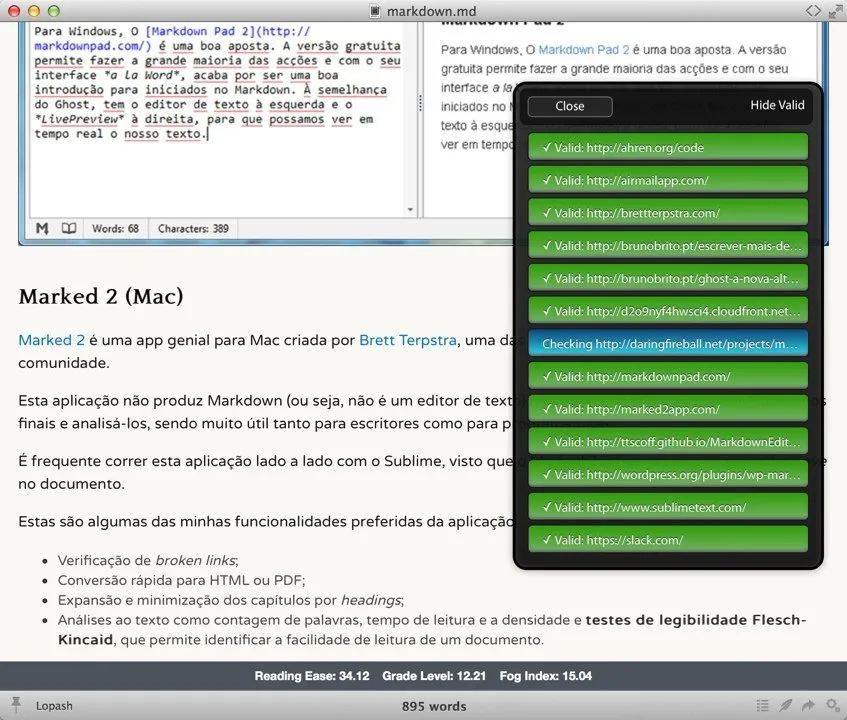Click the Fog Index: 15.04 statistic
Image resolution: width=847 pixels, height=720 pixels.
(546, 676)
